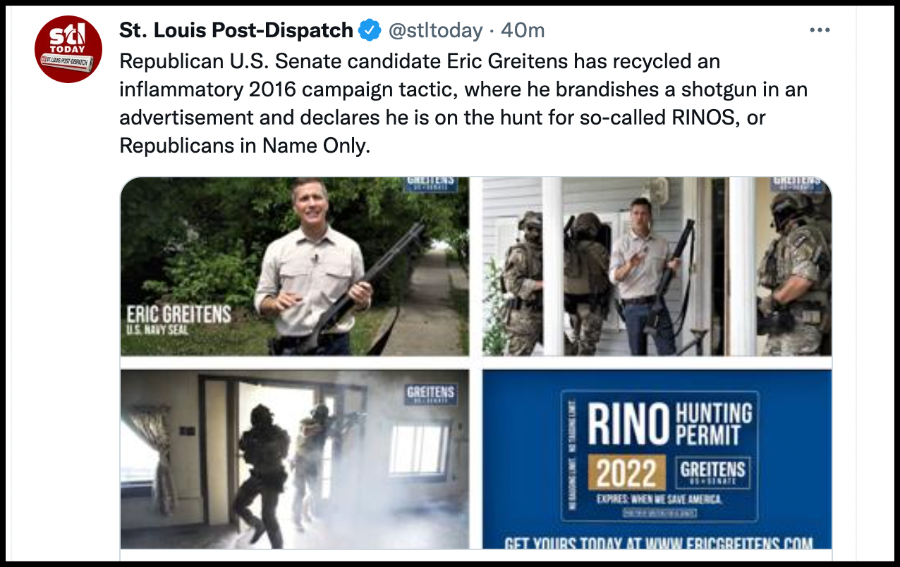Open the RINO Hunting Permit image
This screenshot has width=900, height=567.
click(657, 459)
